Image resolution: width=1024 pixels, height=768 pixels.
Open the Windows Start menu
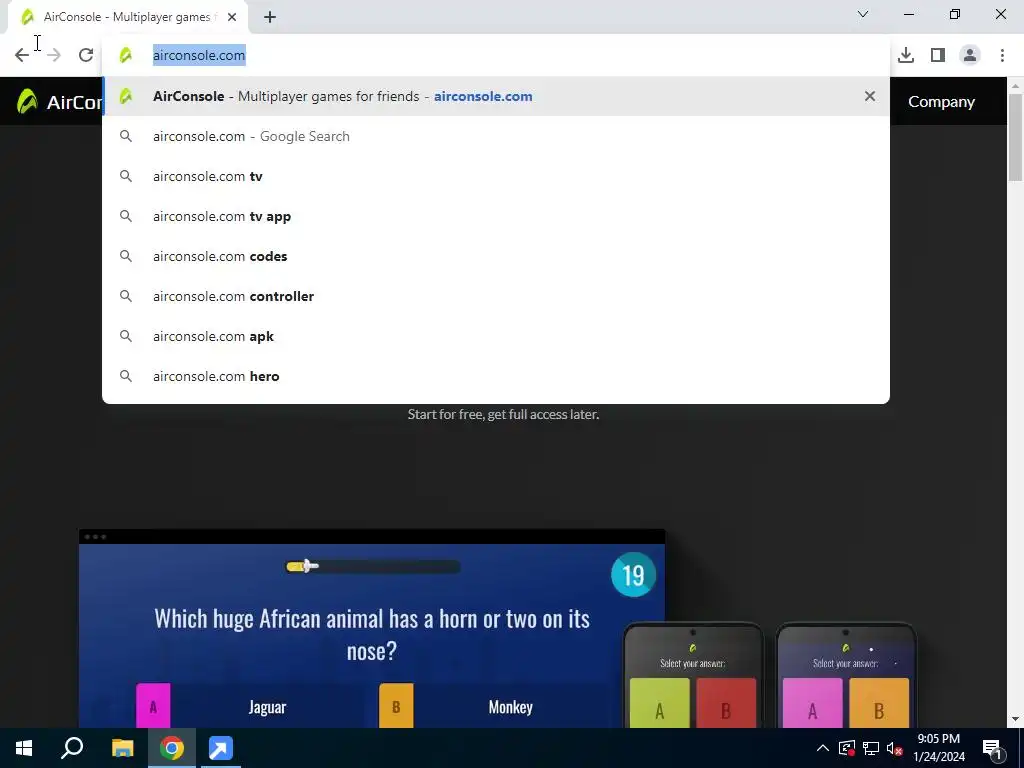click(x=24, y=748)
